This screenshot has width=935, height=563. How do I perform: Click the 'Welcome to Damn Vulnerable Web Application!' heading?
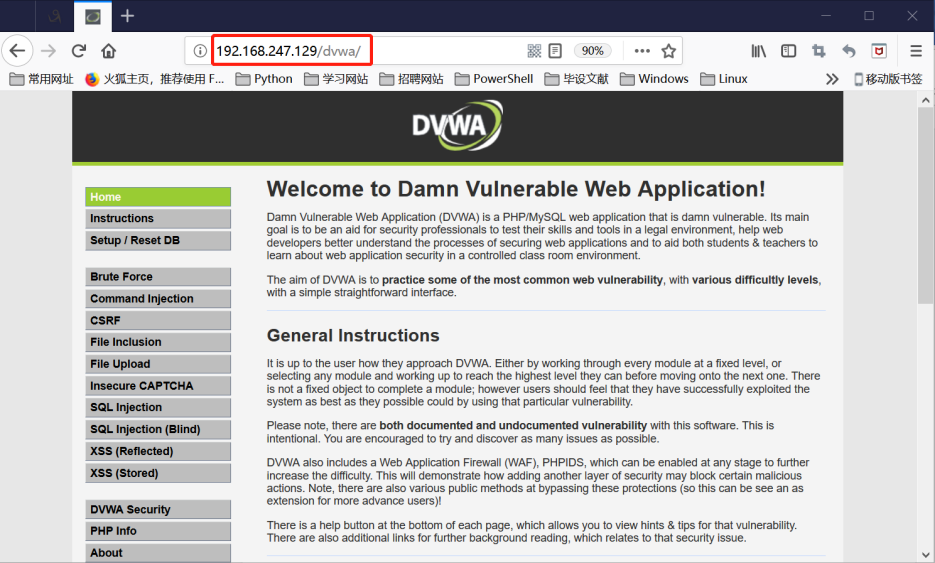click(516, 189)
